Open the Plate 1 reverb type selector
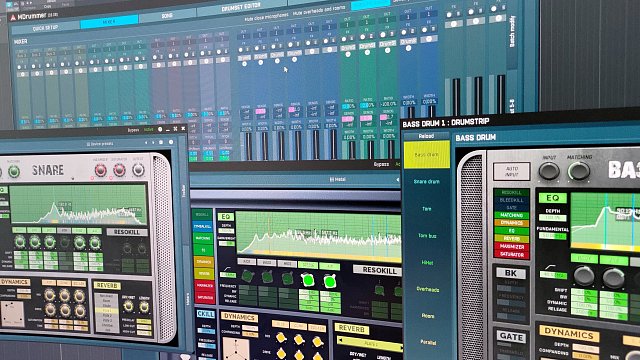640x360 pixels. tap(369, 344)
